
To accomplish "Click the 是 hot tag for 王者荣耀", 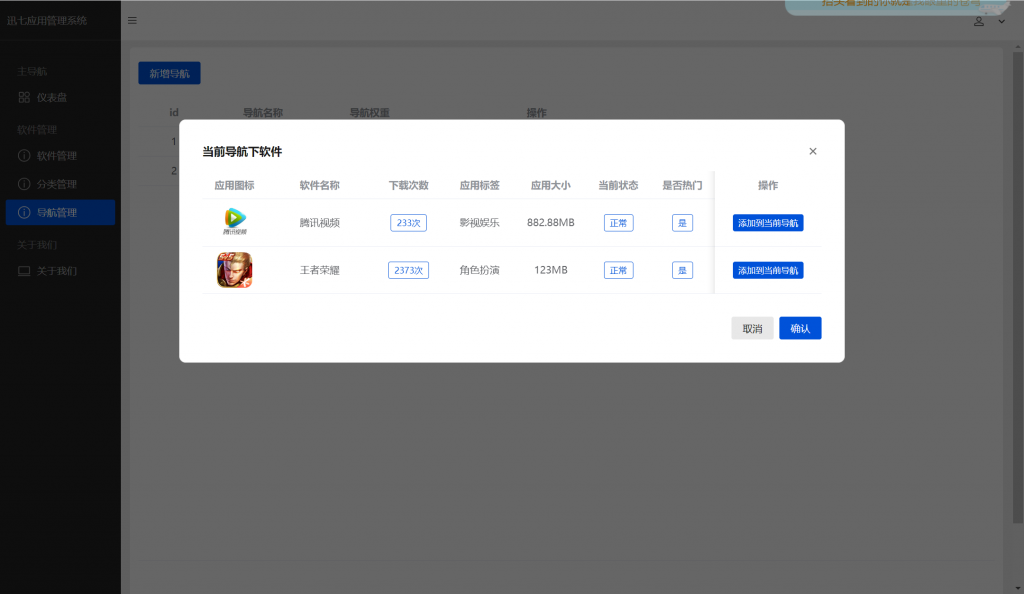I will click(x=682, y=270).
